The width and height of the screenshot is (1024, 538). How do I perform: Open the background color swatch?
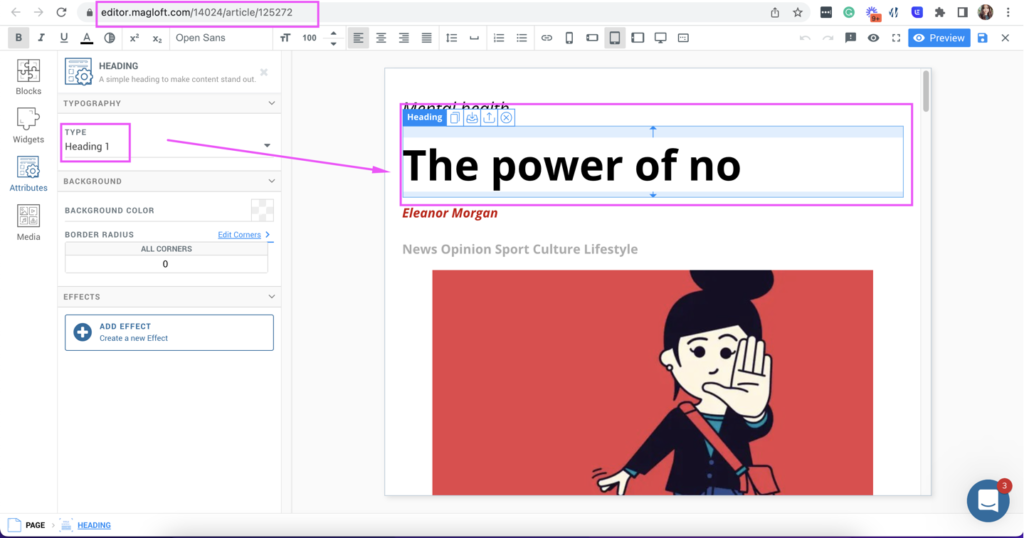[x=263, y=210]
